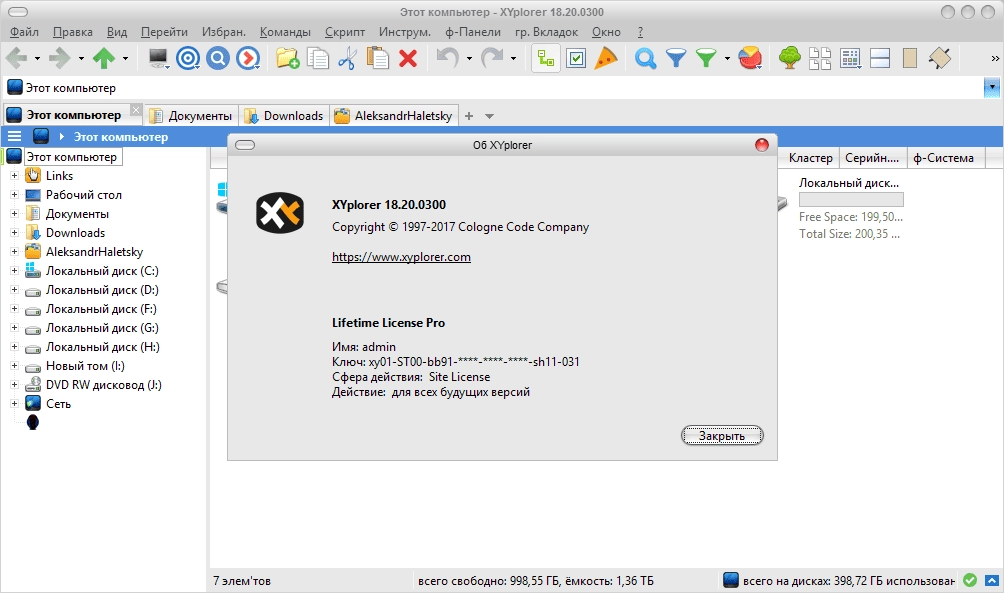1004x593 pixels.
Task: Click the tan panel toolbar icon
Action: (910, 58)
